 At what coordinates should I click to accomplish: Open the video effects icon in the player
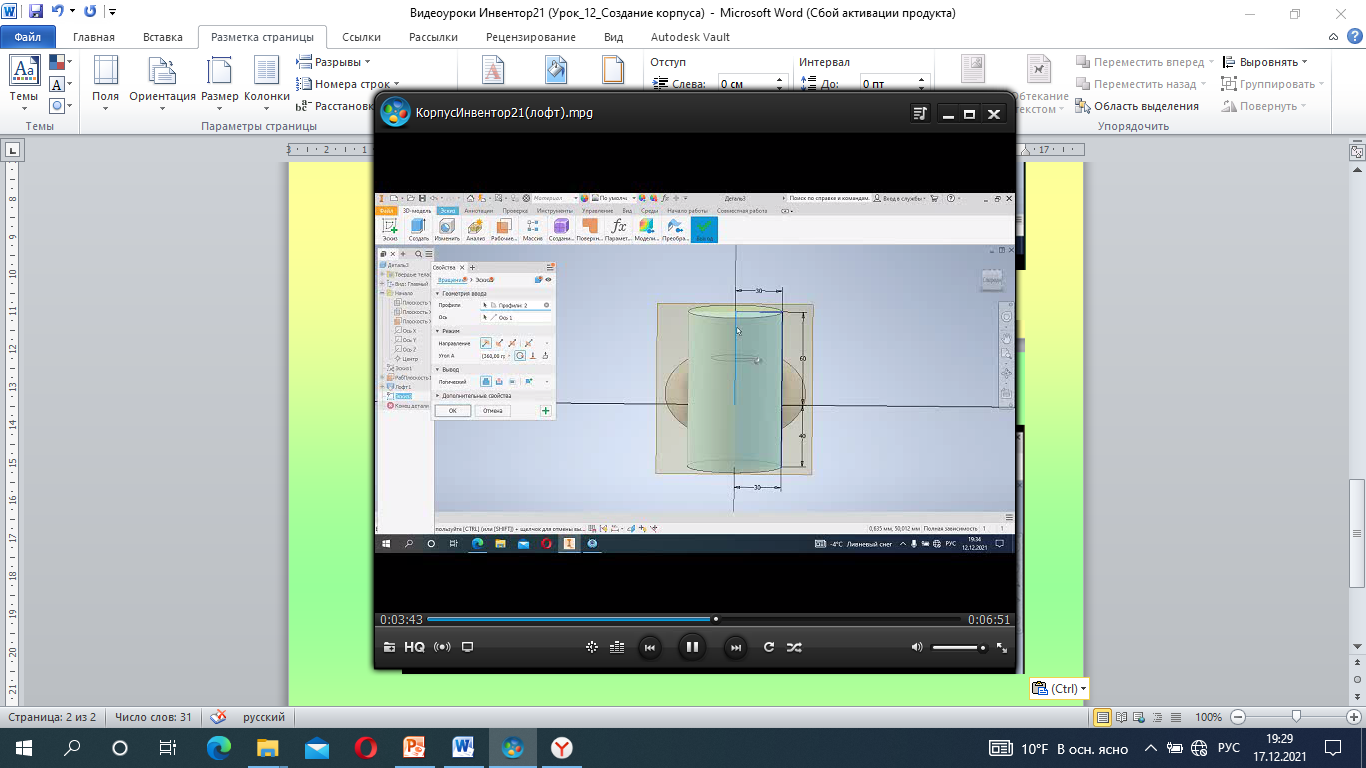click(x=592, y=647)
